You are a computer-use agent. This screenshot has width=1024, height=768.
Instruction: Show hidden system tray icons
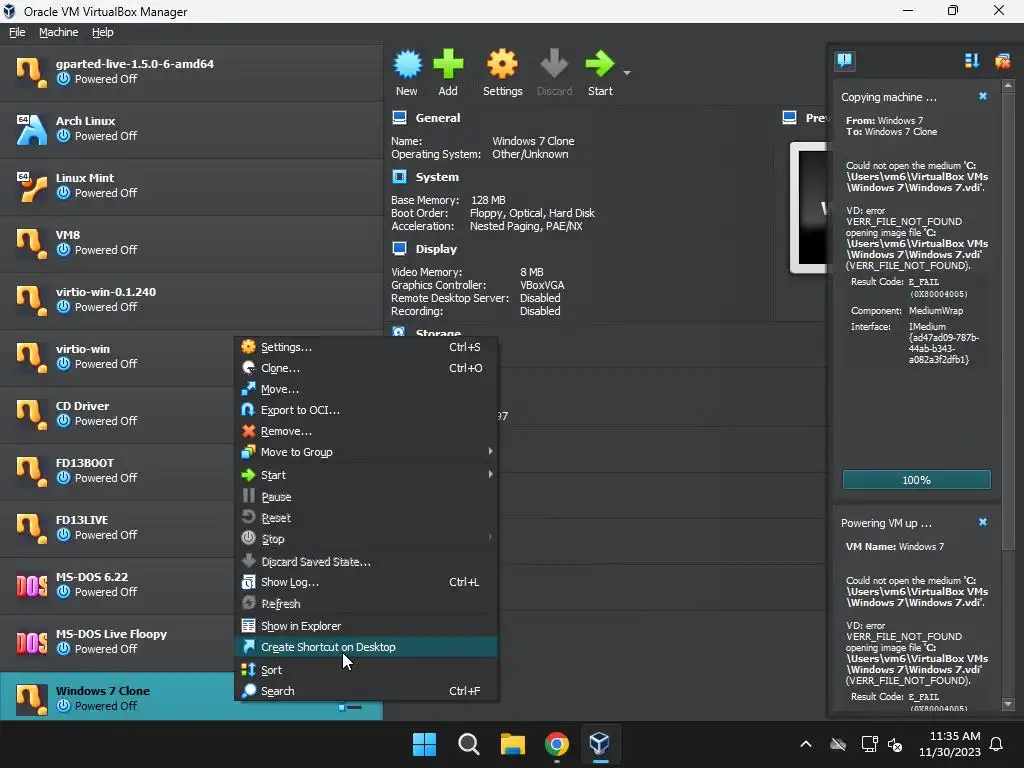[x=806, y=744]
